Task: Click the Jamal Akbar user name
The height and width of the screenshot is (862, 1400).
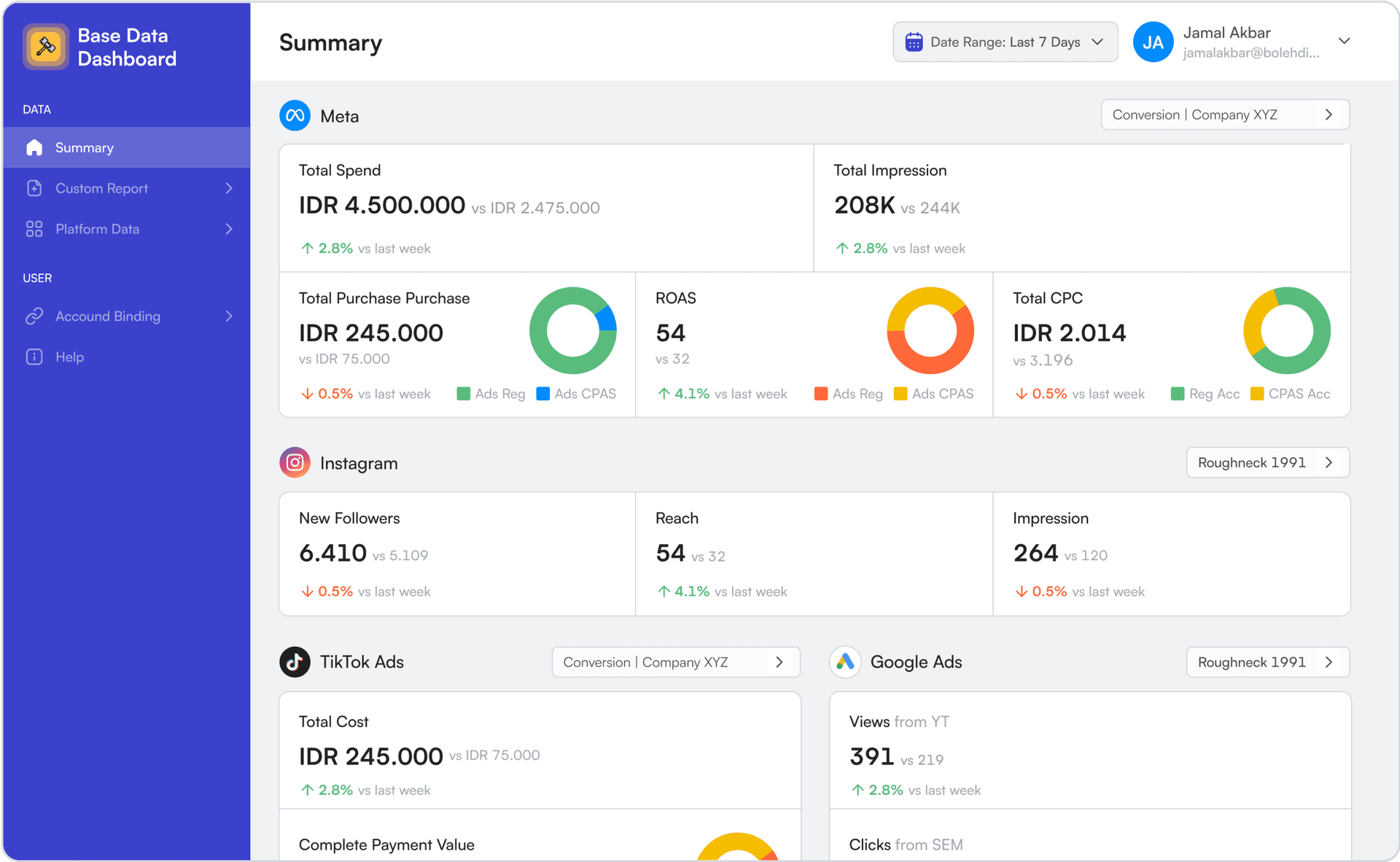Action: click(1226, 33)
